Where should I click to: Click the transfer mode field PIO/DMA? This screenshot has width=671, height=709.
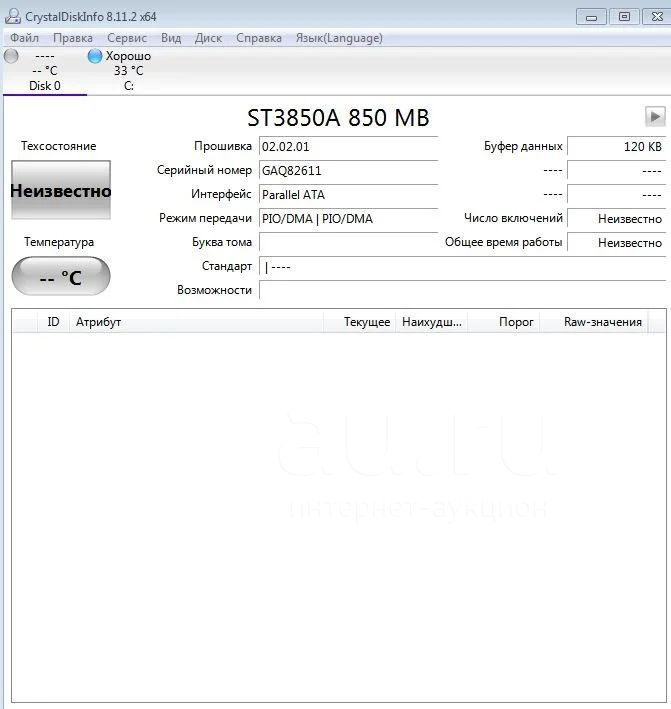[x=349, y=218]
